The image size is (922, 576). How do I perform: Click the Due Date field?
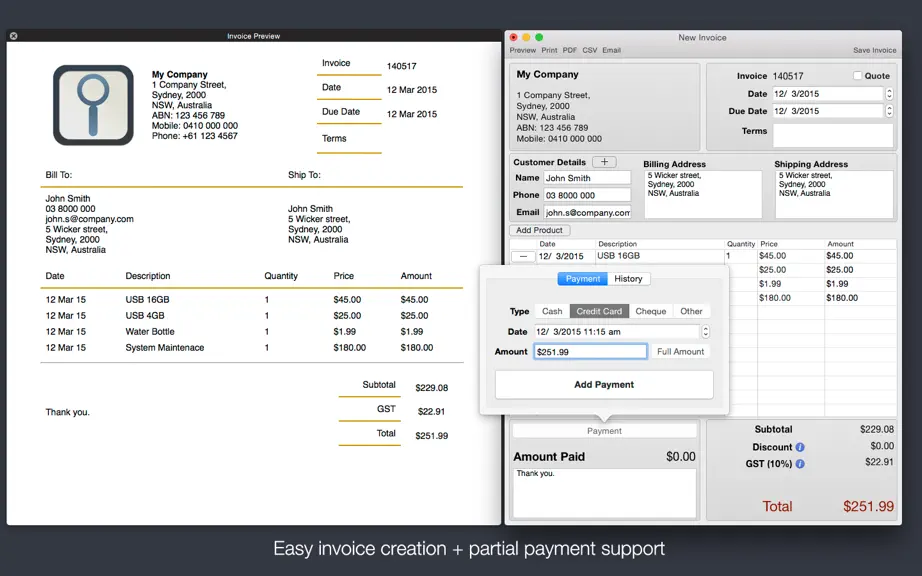click(828, 110)
